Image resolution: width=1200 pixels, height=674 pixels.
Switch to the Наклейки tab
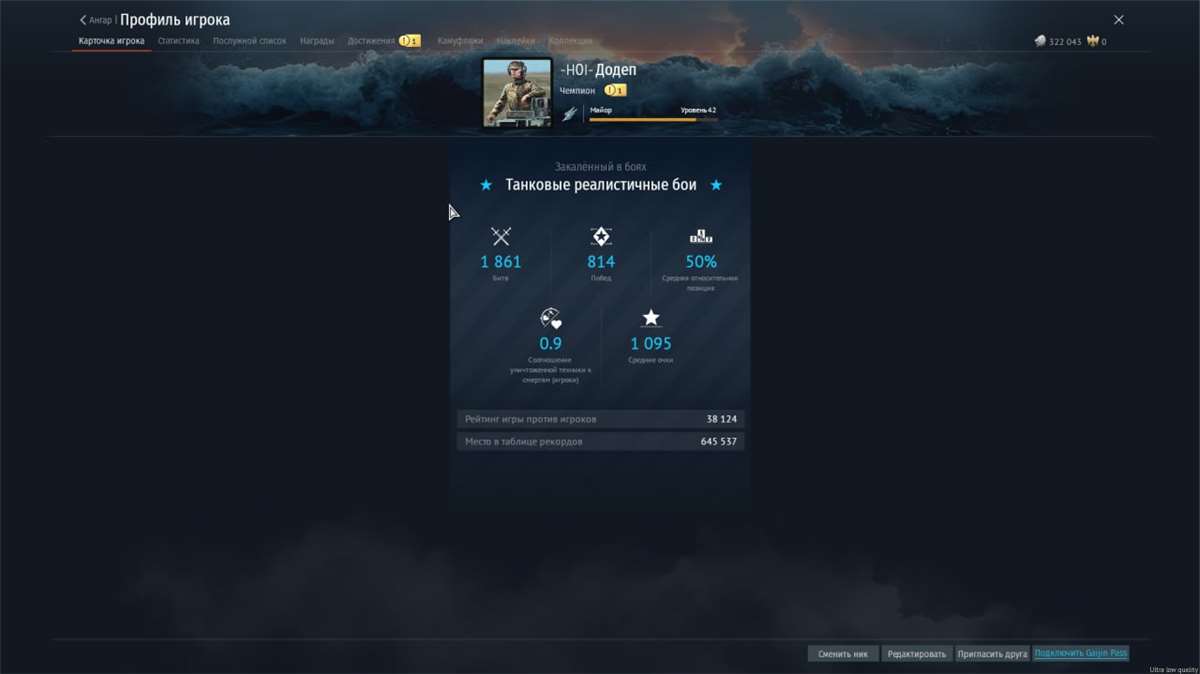coord(515,41)
